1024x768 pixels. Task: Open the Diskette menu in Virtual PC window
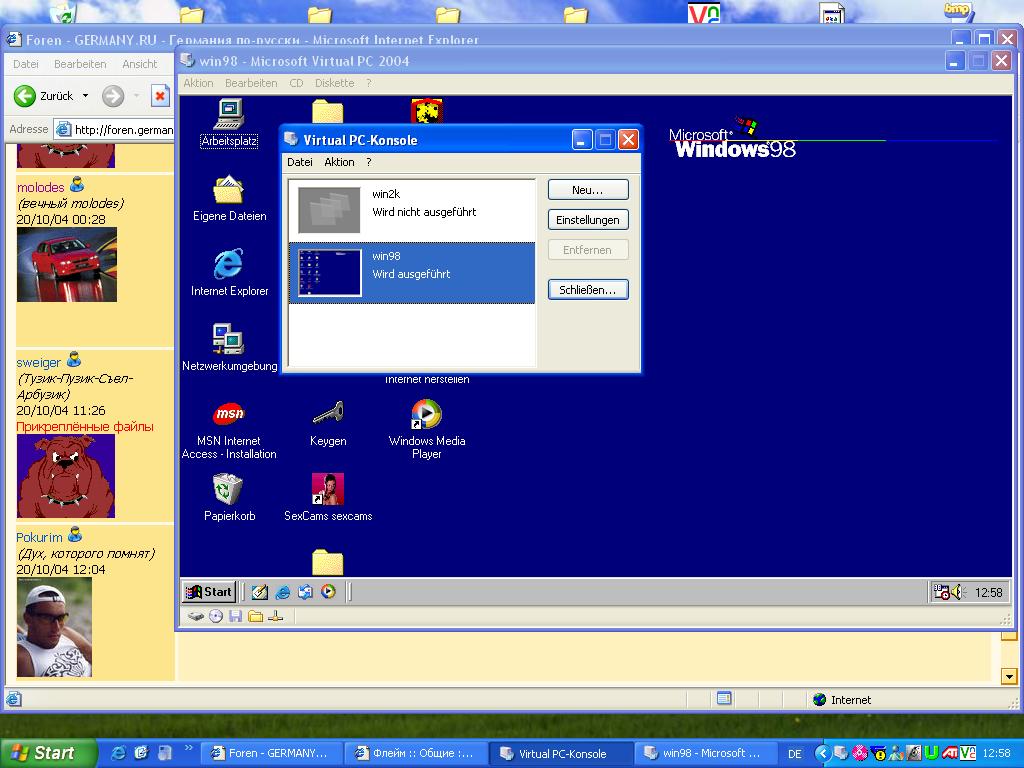[334, 83]
